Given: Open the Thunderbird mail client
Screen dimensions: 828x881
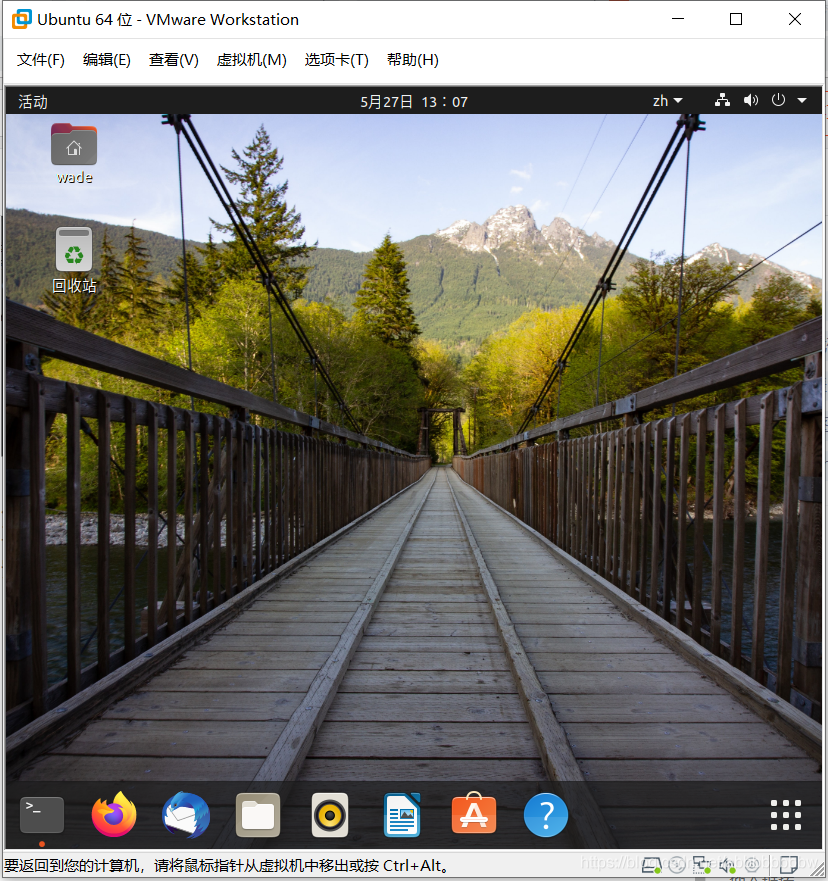Looking at the screenshot, I should pos(185,815).
